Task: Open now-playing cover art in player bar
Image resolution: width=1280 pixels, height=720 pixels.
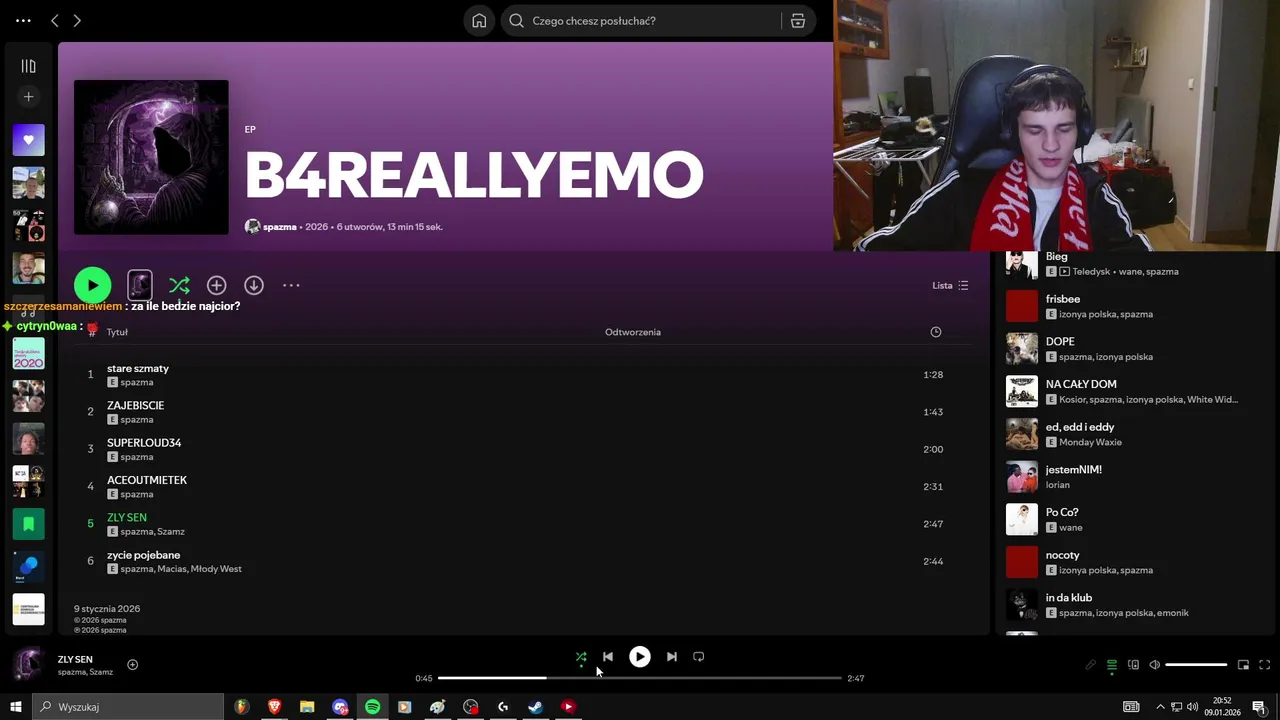Action: click(28, 665)
